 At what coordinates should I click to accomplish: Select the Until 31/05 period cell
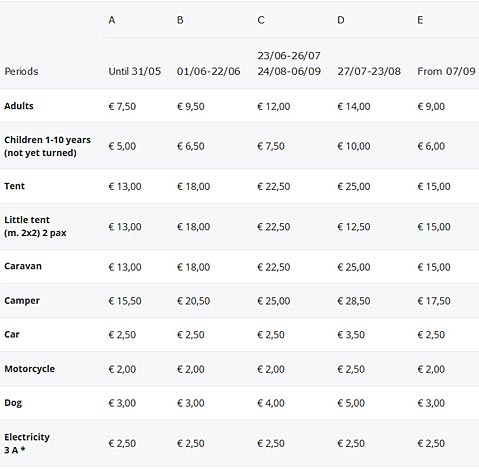tap(135, 71)
